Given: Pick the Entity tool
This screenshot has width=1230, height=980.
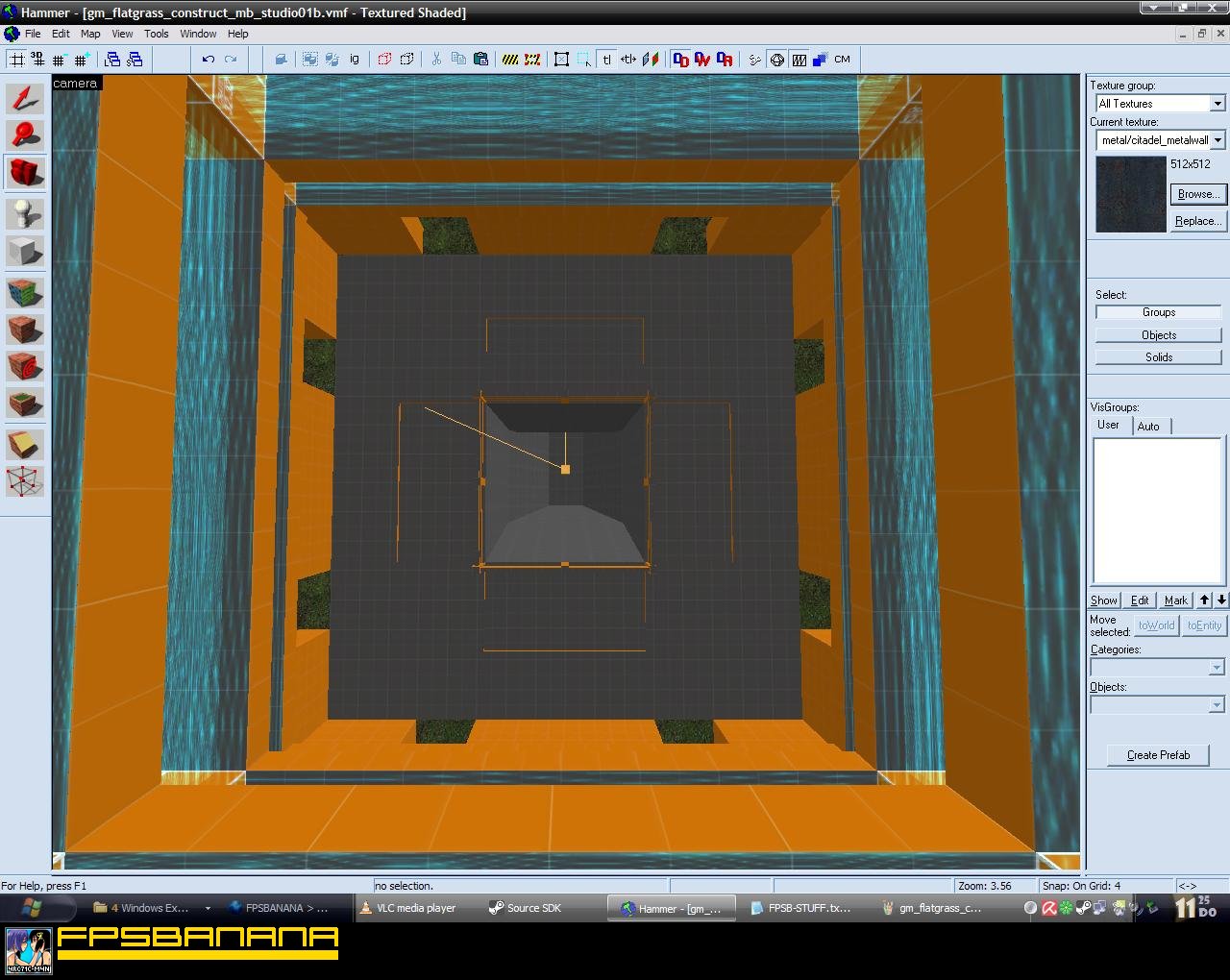Looking at the screenshot, I should coord(25,213).
